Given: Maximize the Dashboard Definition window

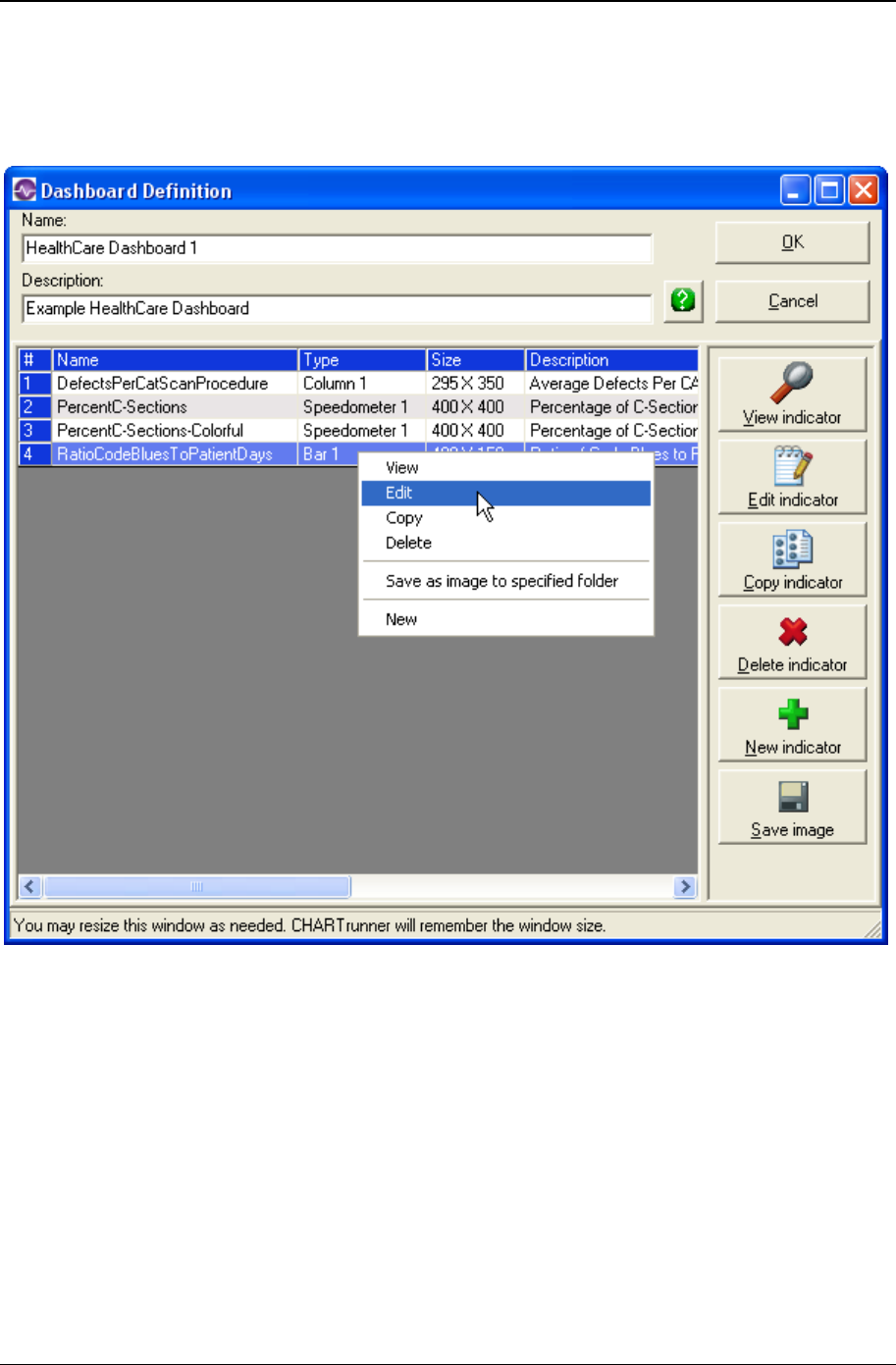Looking at the screenshot, I should (x=830, y=190).
